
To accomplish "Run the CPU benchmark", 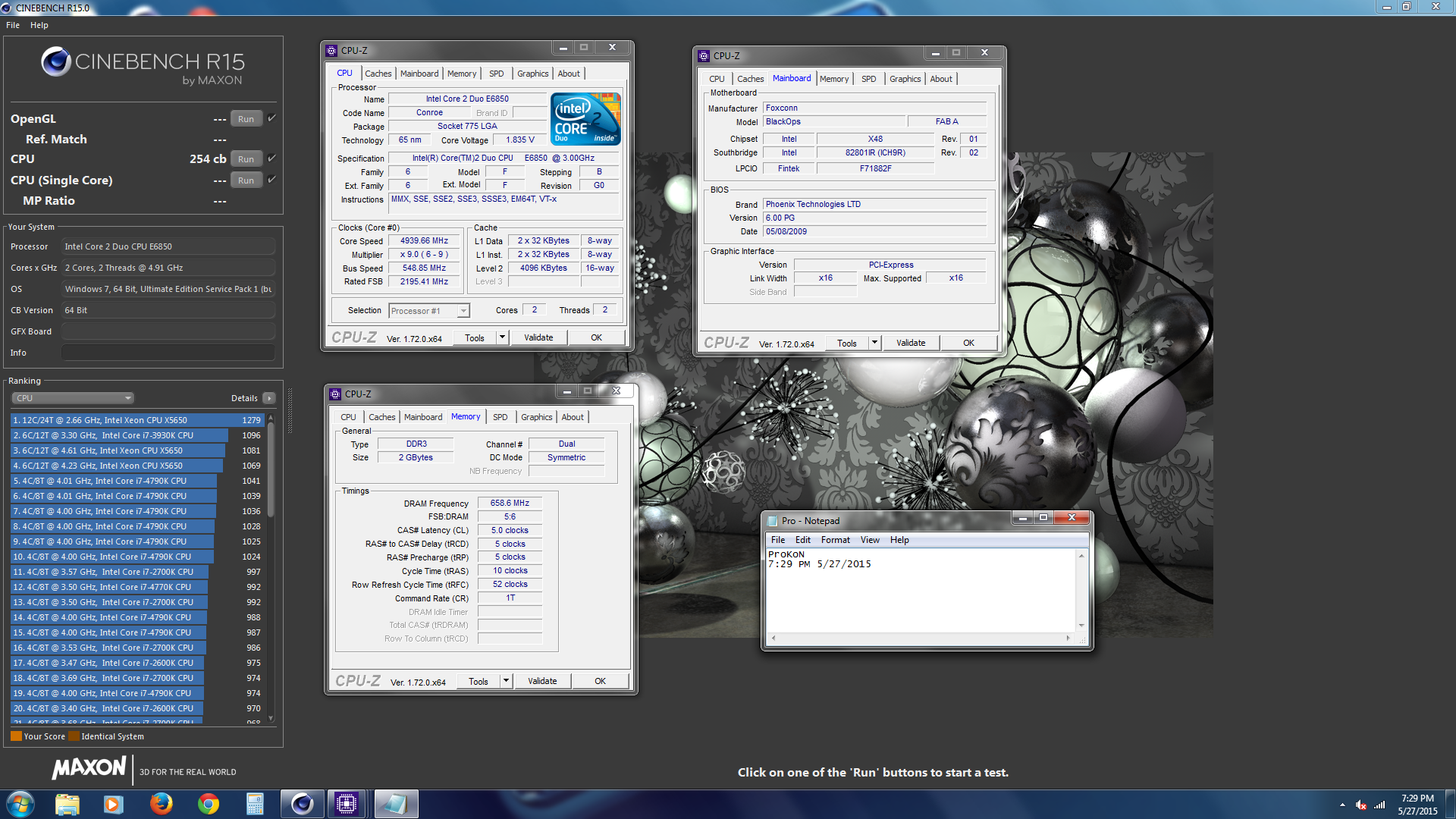I will [x=246, y=159].
